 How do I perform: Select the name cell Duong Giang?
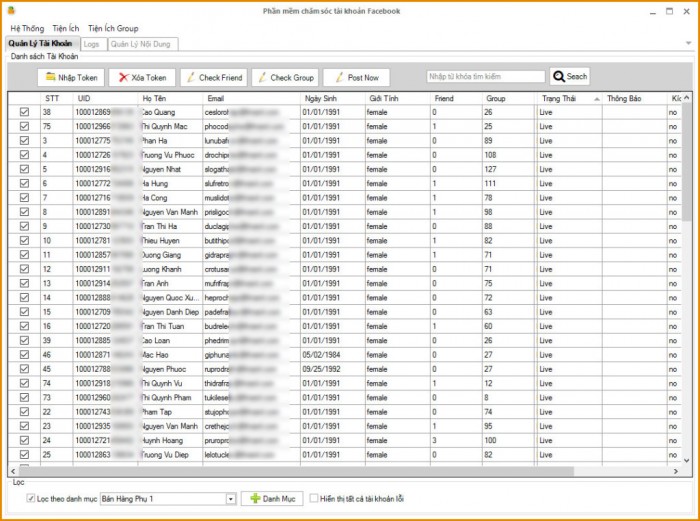[170, 255]
